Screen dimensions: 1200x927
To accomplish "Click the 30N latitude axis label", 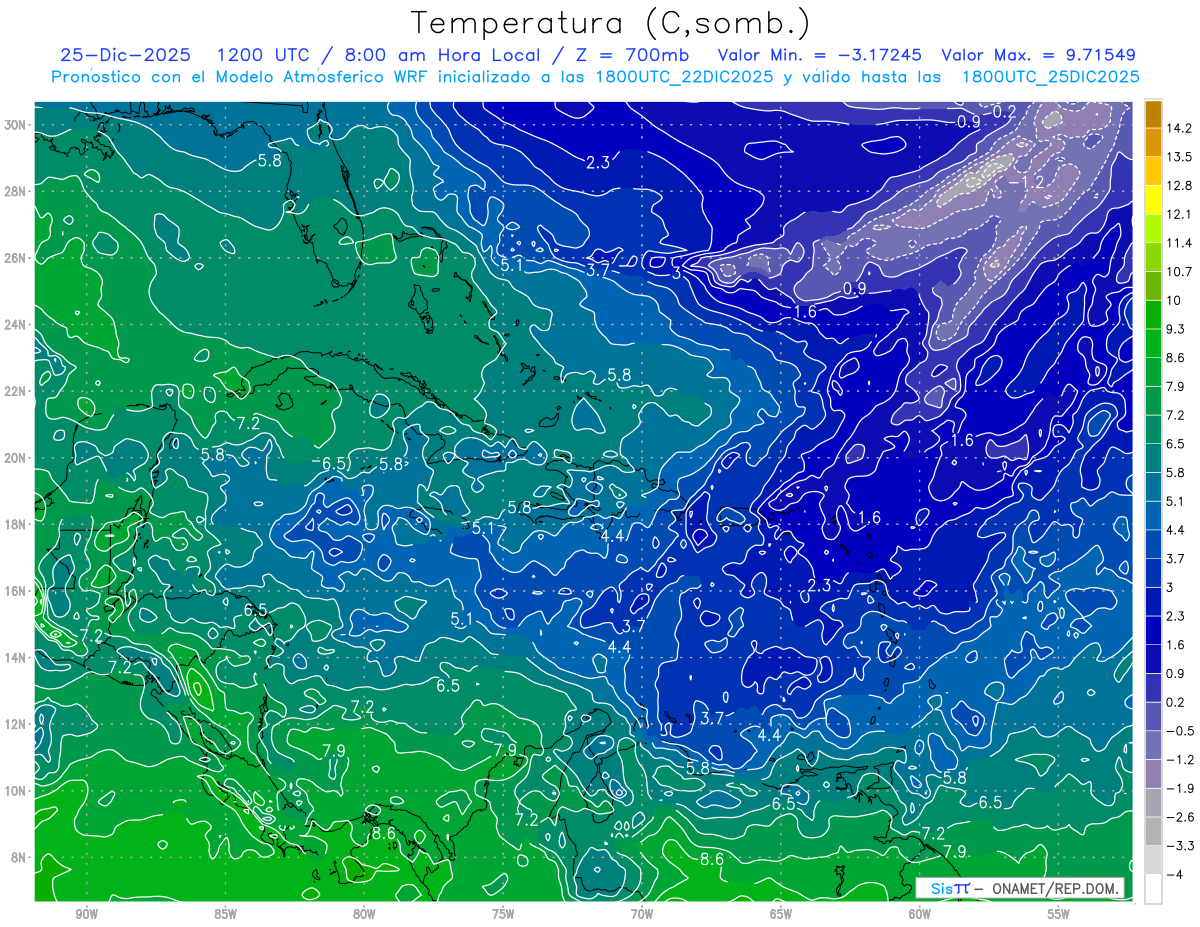I will [17, 125].
